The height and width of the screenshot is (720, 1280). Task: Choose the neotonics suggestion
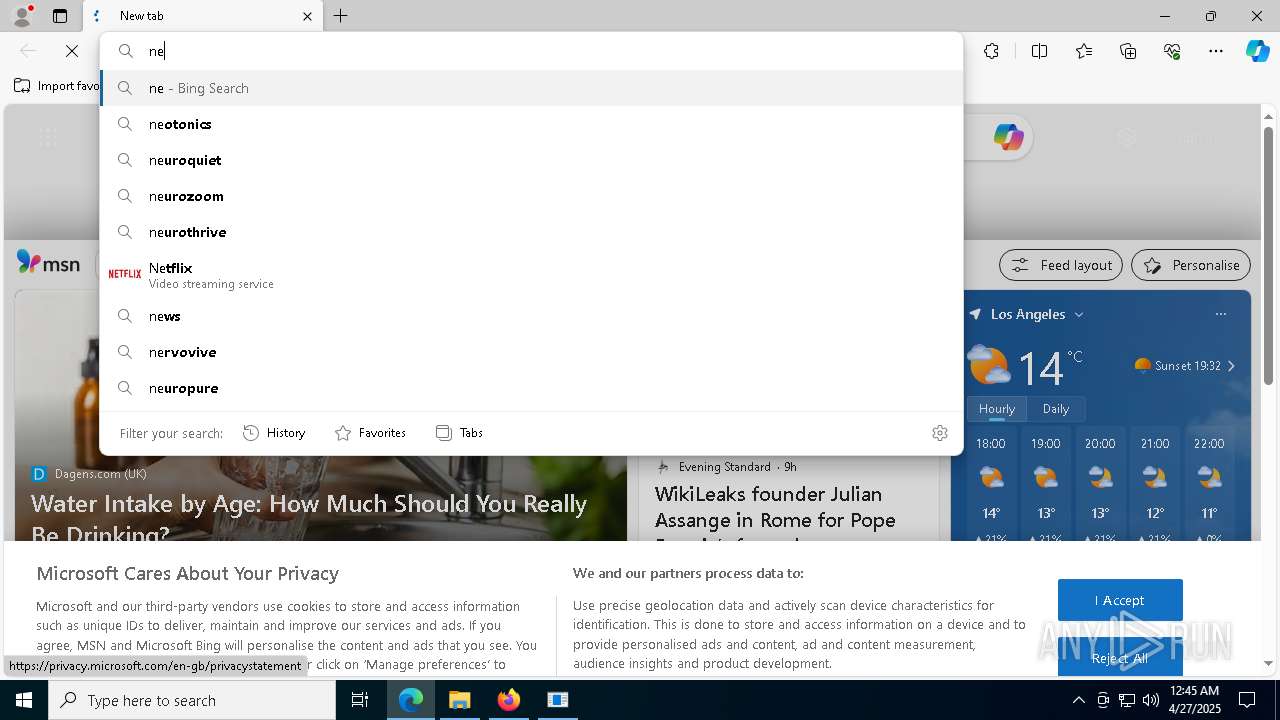click(x=532, y=124)
